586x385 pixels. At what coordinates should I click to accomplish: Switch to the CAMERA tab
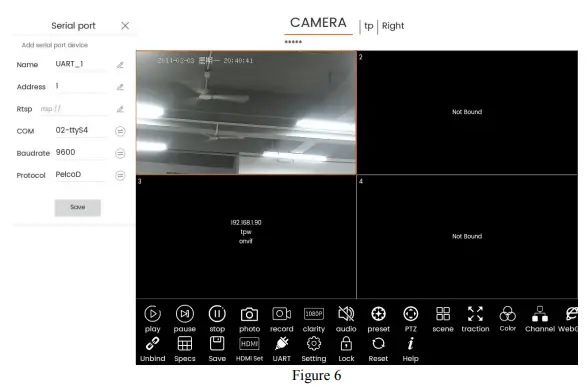pos(318,23)
